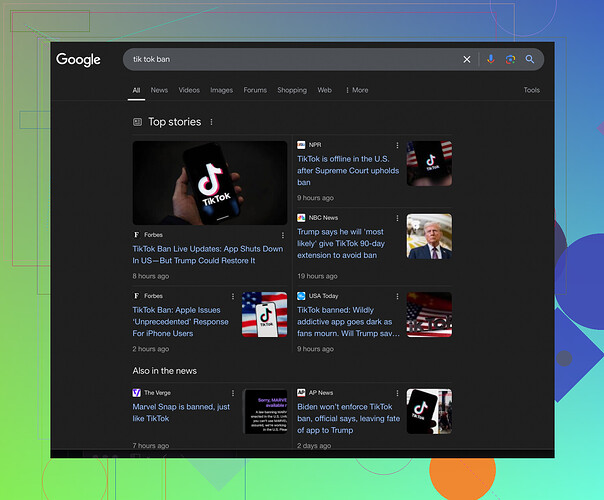
Task: Open three-dot menu on NPR story
Action: [x=397, y=145]
